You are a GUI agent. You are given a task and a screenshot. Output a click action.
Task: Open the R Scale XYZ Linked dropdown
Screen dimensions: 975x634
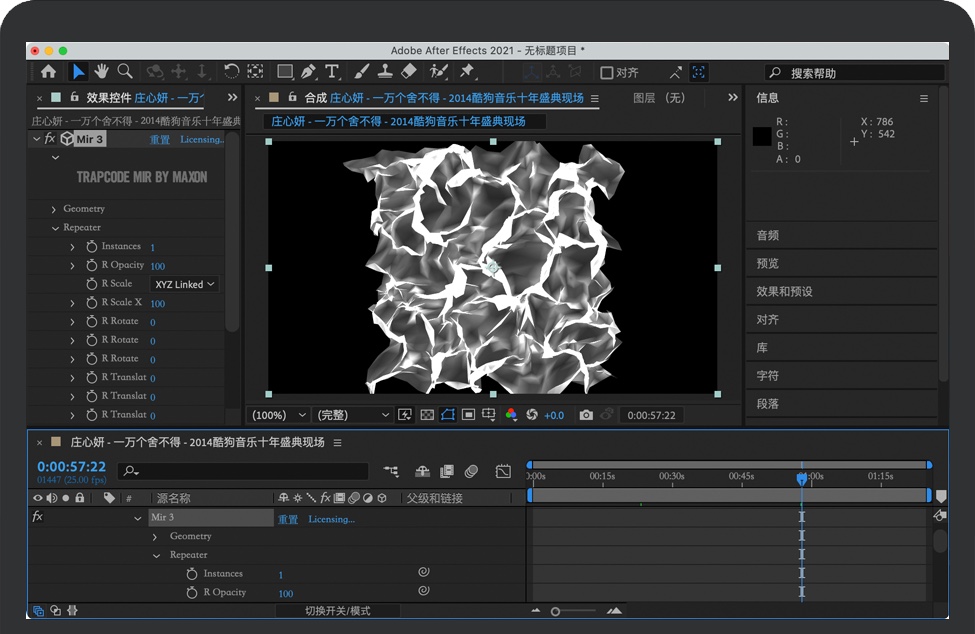point(185,284)
